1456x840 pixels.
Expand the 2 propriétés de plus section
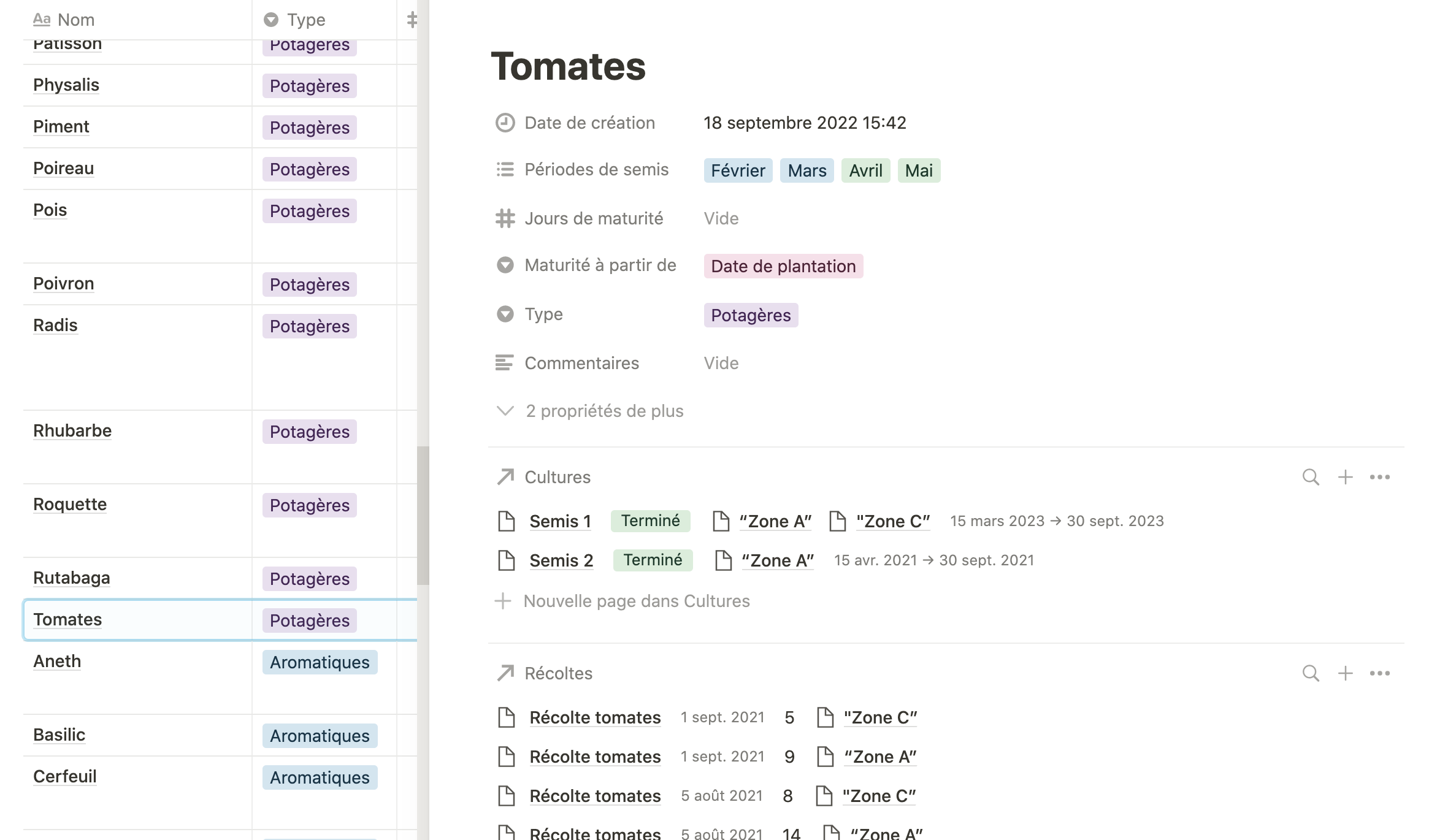(604, 411)
